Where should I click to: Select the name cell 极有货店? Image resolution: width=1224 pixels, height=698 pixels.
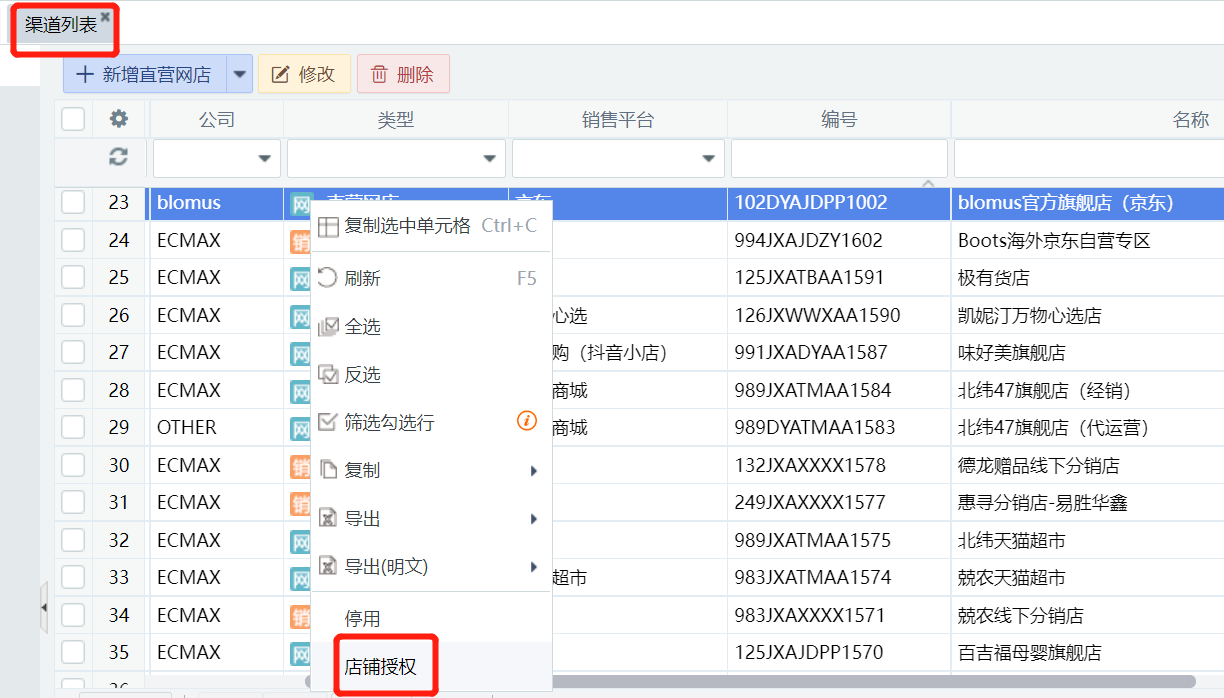point(1088,277)
